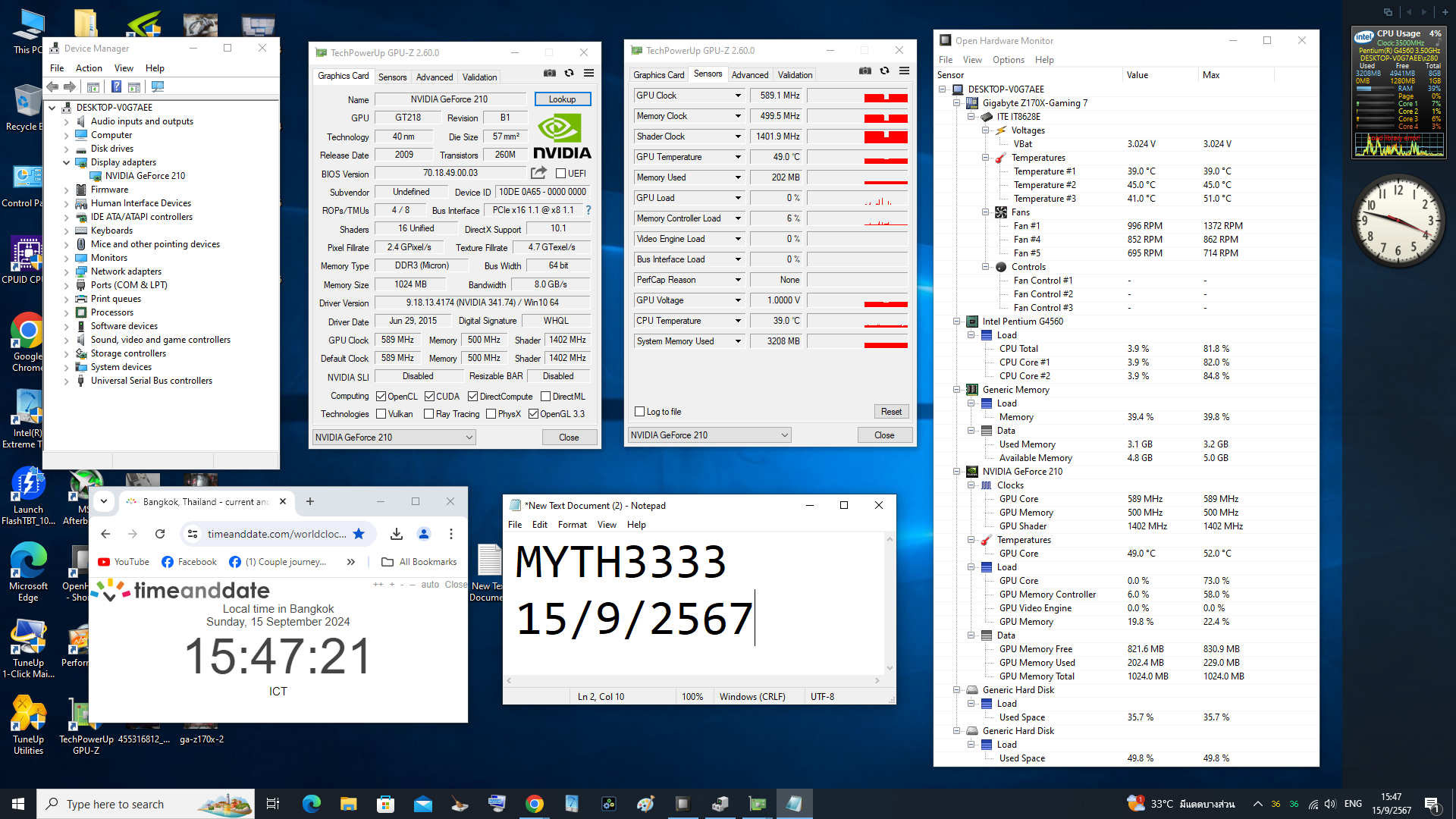Click the Notepad vertical scrollbar down arrow
This screenshot has height=819, width=1456.
tap(890, 668)
